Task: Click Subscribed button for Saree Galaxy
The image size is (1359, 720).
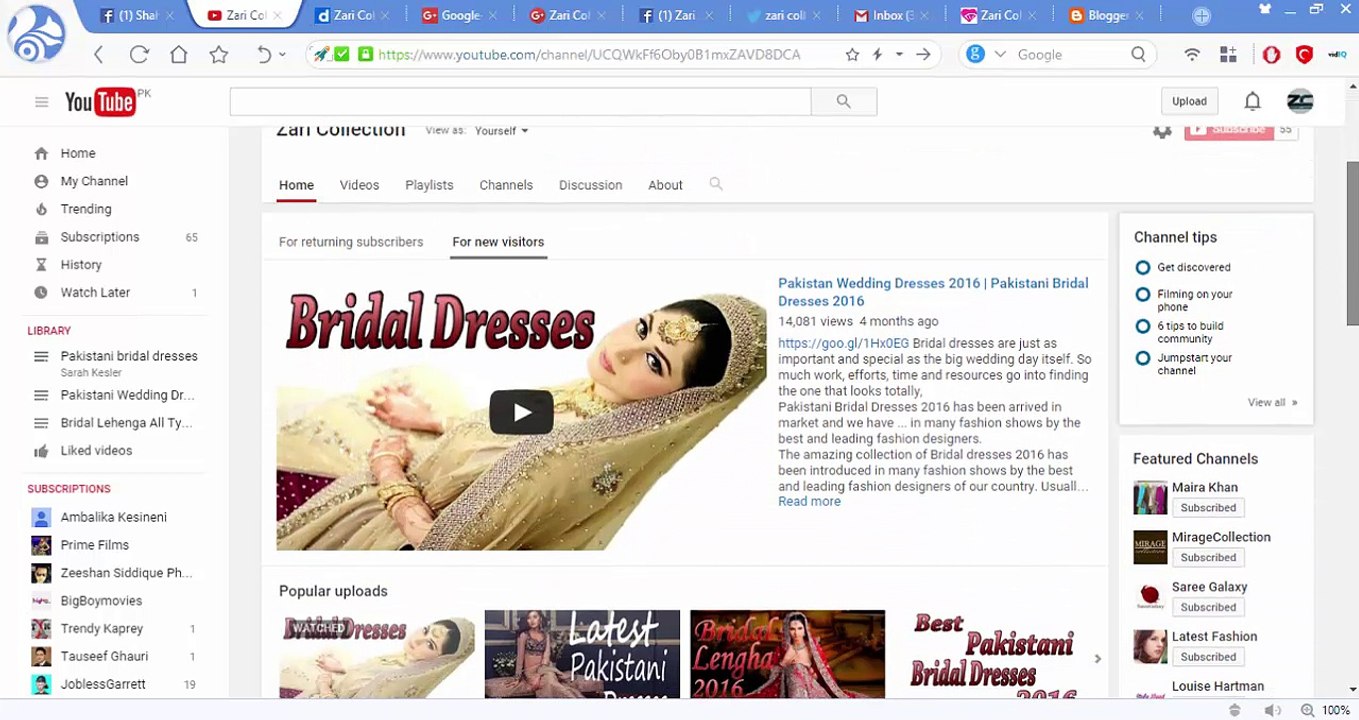Action: point(1208,608)
